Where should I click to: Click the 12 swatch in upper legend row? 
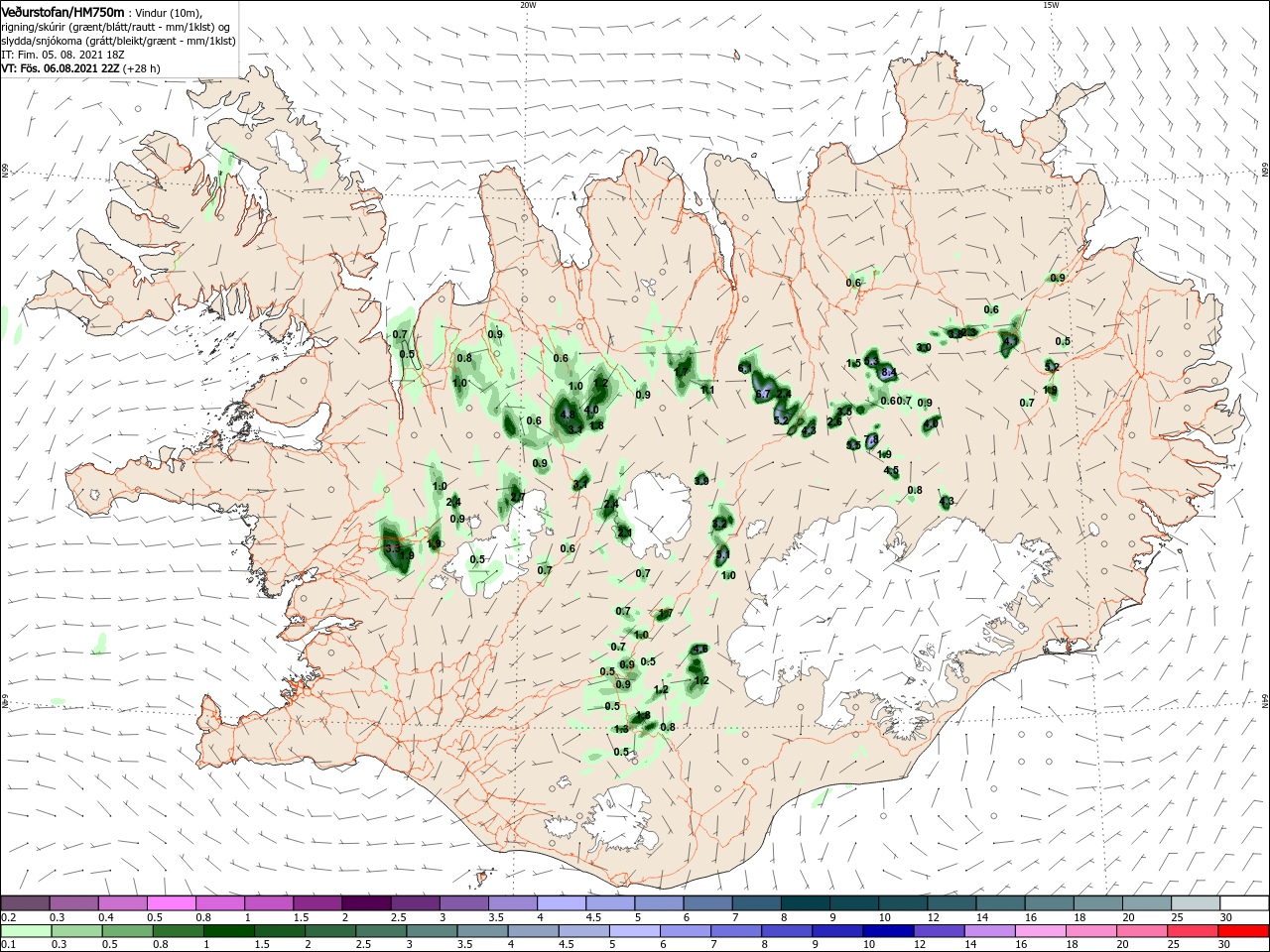tap(951, 903)
